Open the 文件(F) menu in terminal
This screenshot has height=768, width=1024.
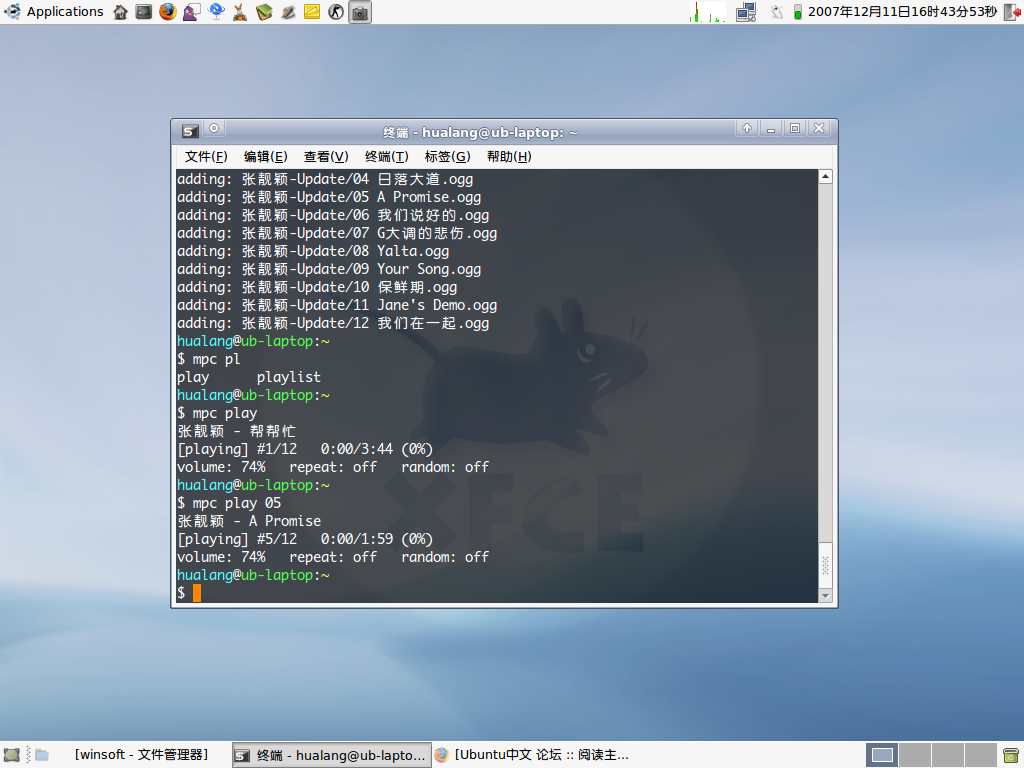coord(206,157)
